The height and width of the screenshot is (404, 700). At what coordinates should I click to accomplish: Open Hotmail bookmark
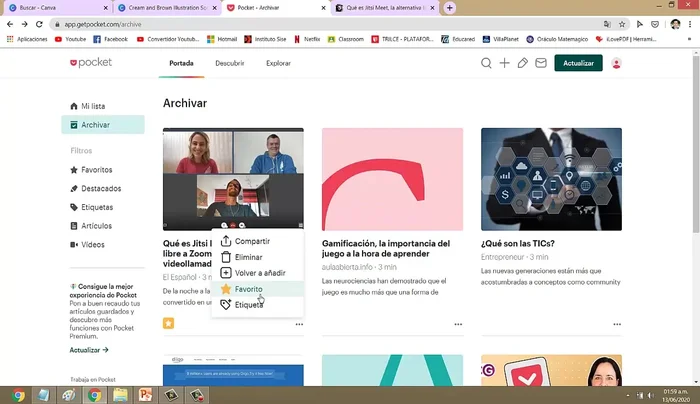click(222, 39)
